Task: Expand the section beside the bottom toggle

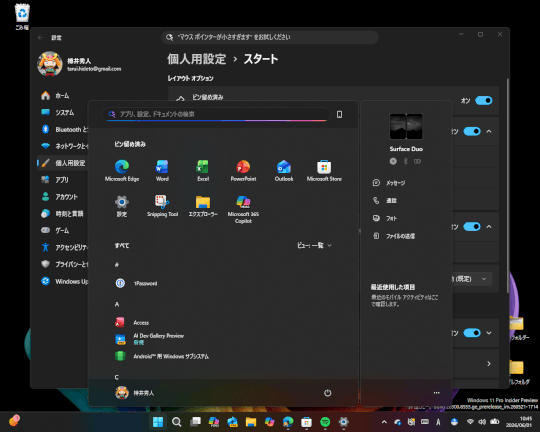Action: (x=489, y=333)
